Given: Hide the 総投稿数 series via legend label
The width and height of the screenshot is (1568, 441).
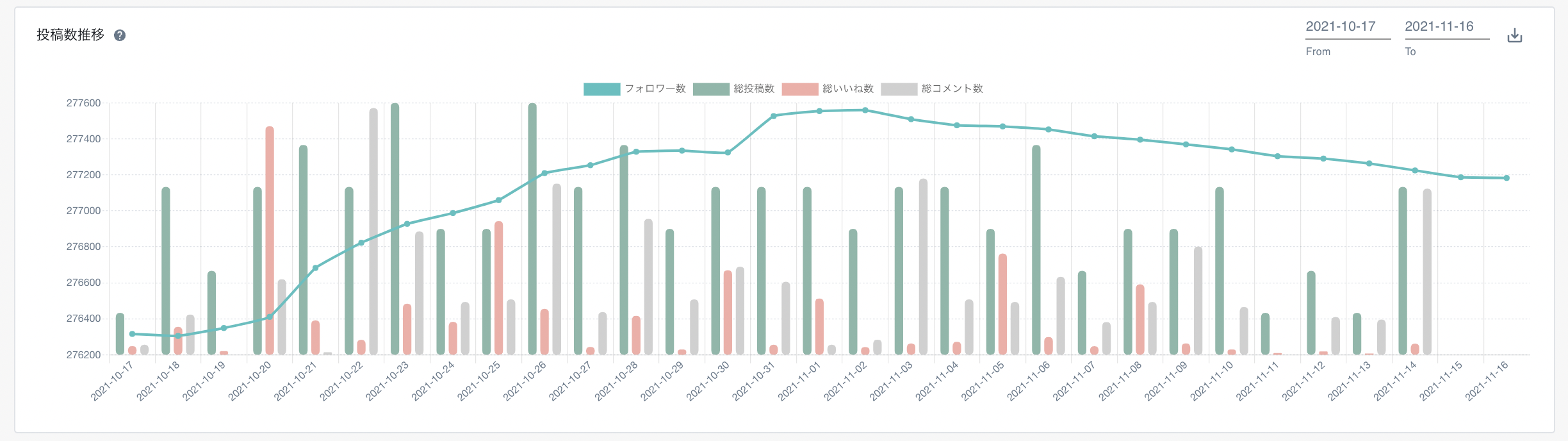Looking at the screenshot, I should [754, 89].
